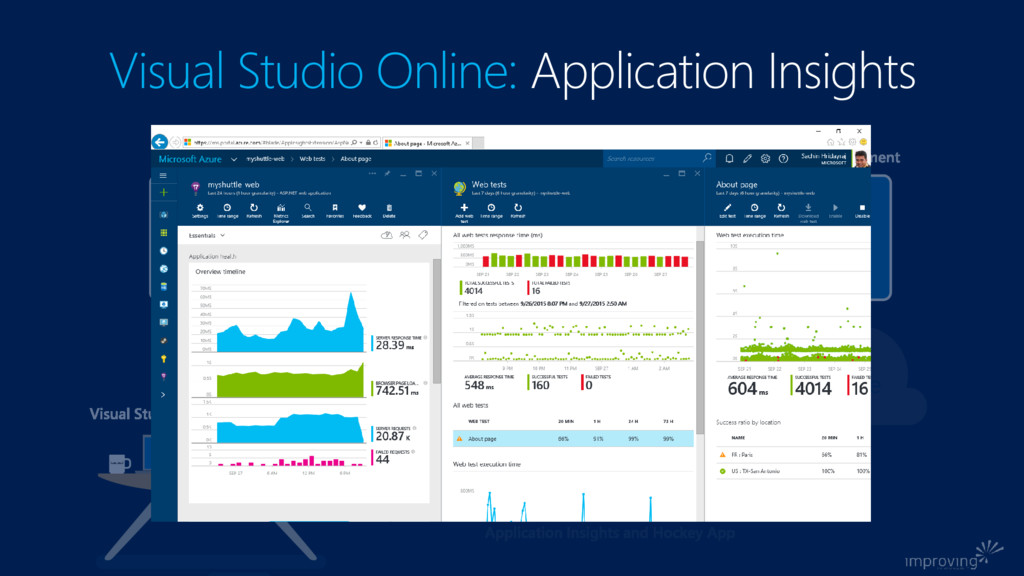Image resolution: width=1024 pixels, height=576 pixels.
Task: Open the Microsoft Azure dropdown chevron
Action: tap(234, 159)
